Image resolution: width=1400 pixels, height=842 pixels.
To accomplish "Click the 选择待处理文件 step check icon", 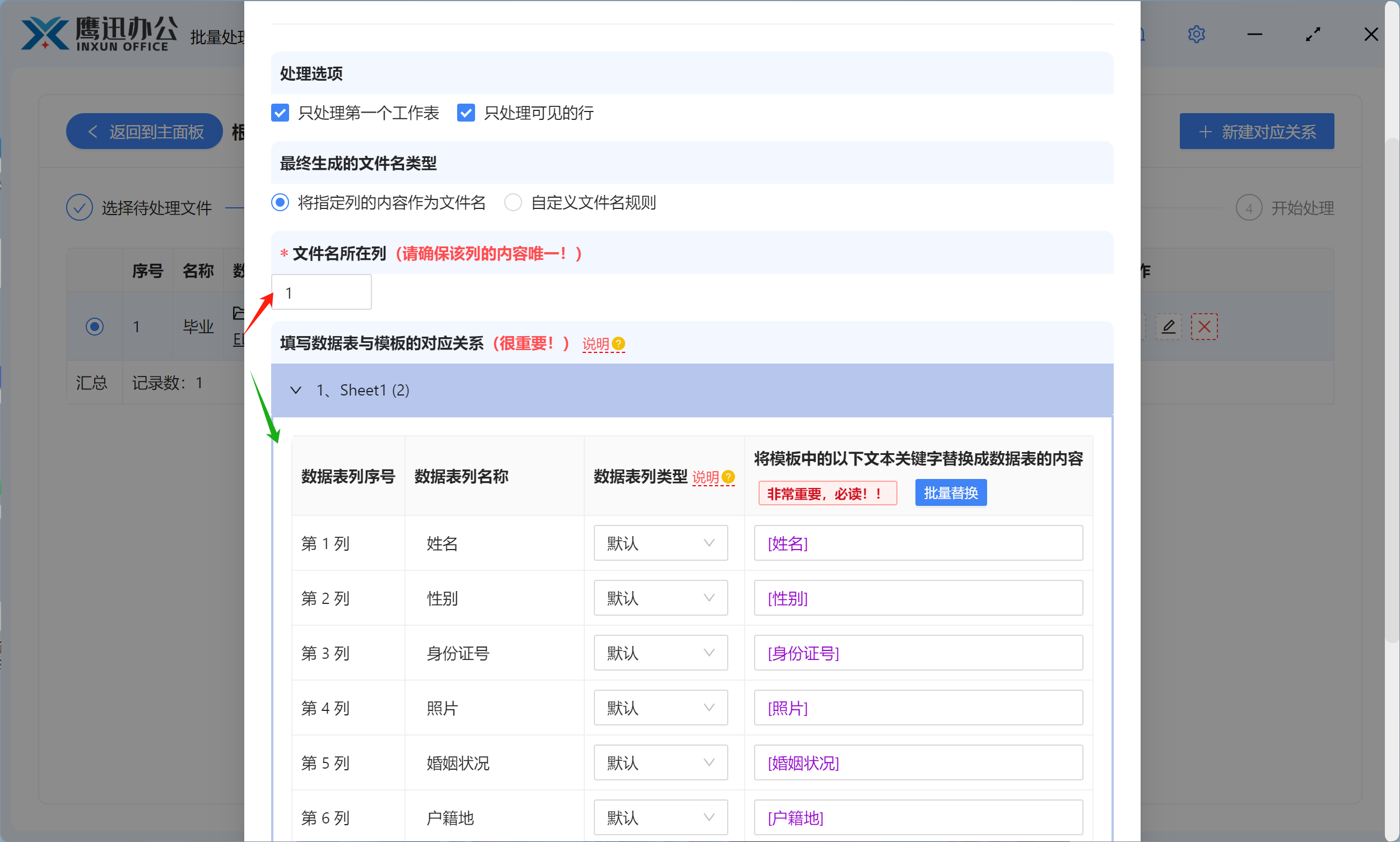I will coord(80,208).
